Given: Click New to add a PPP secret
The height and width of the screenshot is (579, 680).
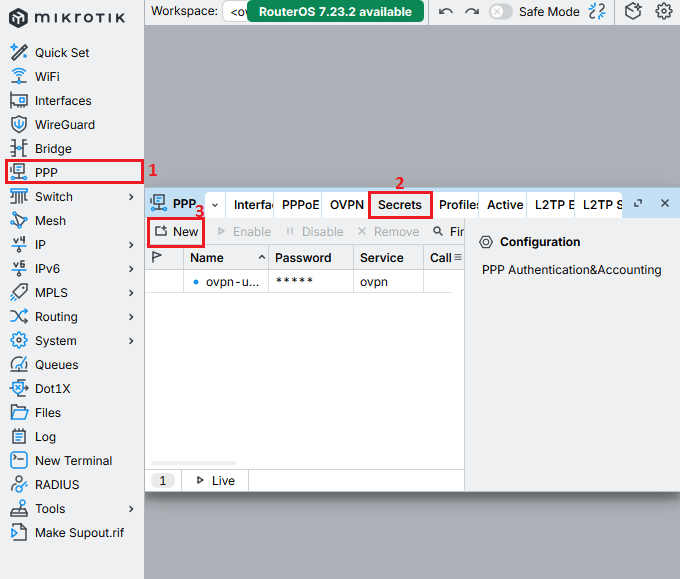Looking at the screenshot, I should point(177,232).
